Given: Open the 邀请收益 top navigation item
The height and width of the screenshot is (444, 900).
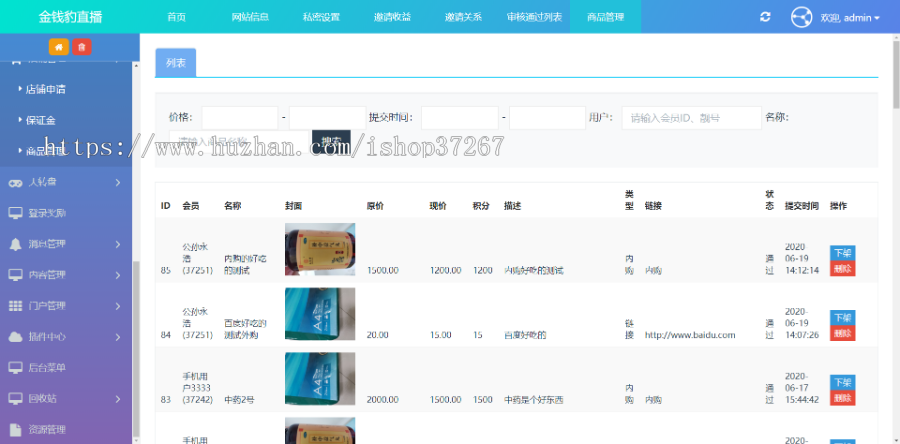Looking at the screenshot, I should tap(393, 17).
